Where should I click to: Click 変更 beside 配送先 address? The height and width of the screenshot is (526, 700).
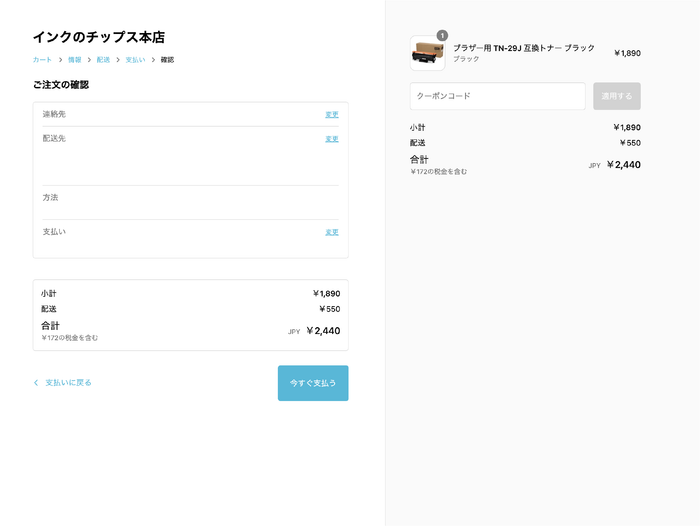point(331,139)
